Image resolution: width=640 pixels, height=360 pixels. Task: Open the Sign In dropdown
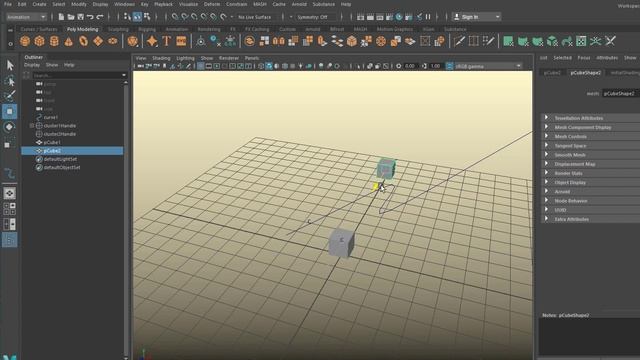click(x=476, y=17)
